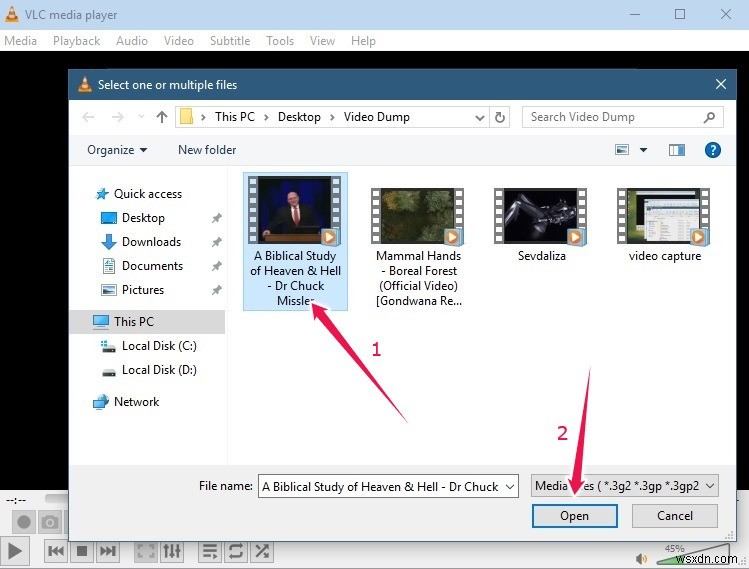Click Desktop in address path

(x=299, y=117)
